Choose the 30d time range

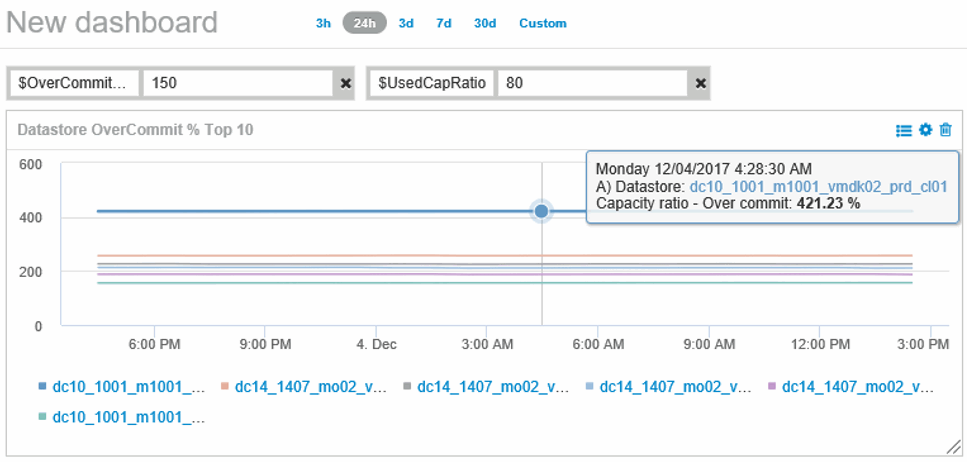485,23
